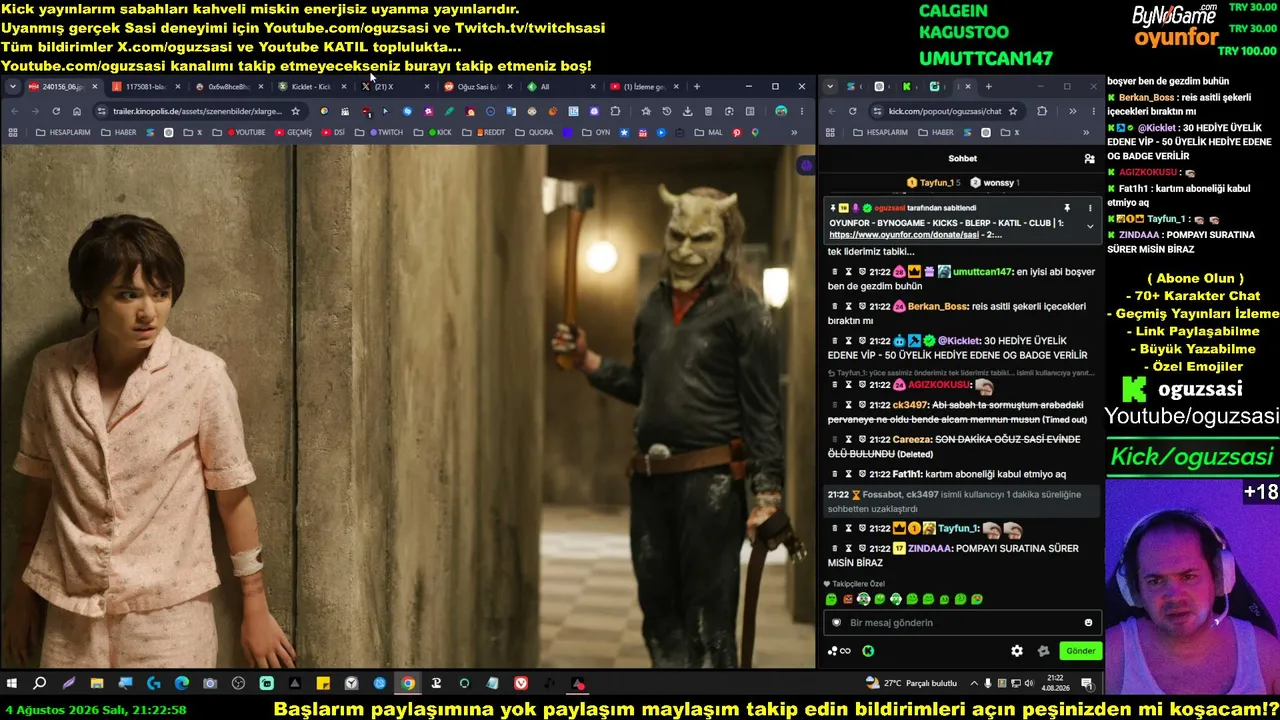Viewport: 1280px width, 720px height.
Task: Open the HABER bookmark folder in the chat browser
Action: click(x=935, y=132)
